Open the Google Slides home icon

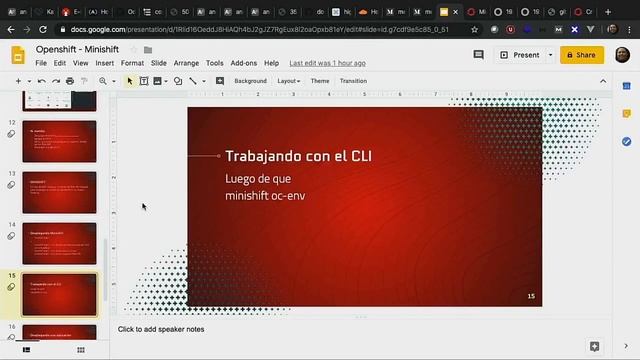[x=18, y=55]
